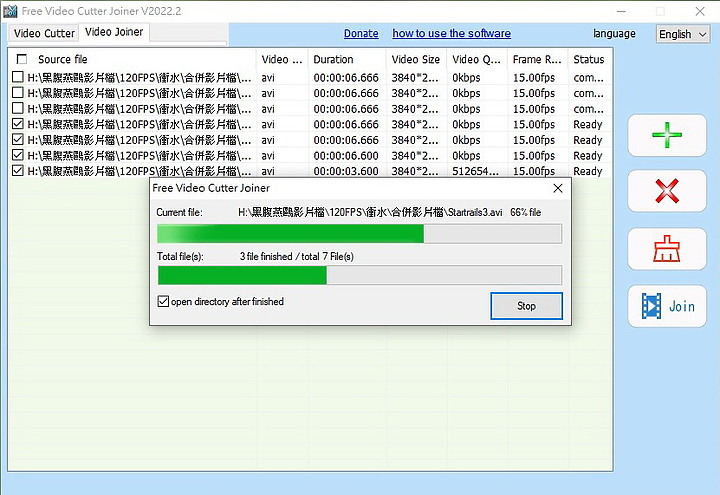This screenshot has width=720, height=495.
Task: Stop the joining process
Action: (526, 306)
